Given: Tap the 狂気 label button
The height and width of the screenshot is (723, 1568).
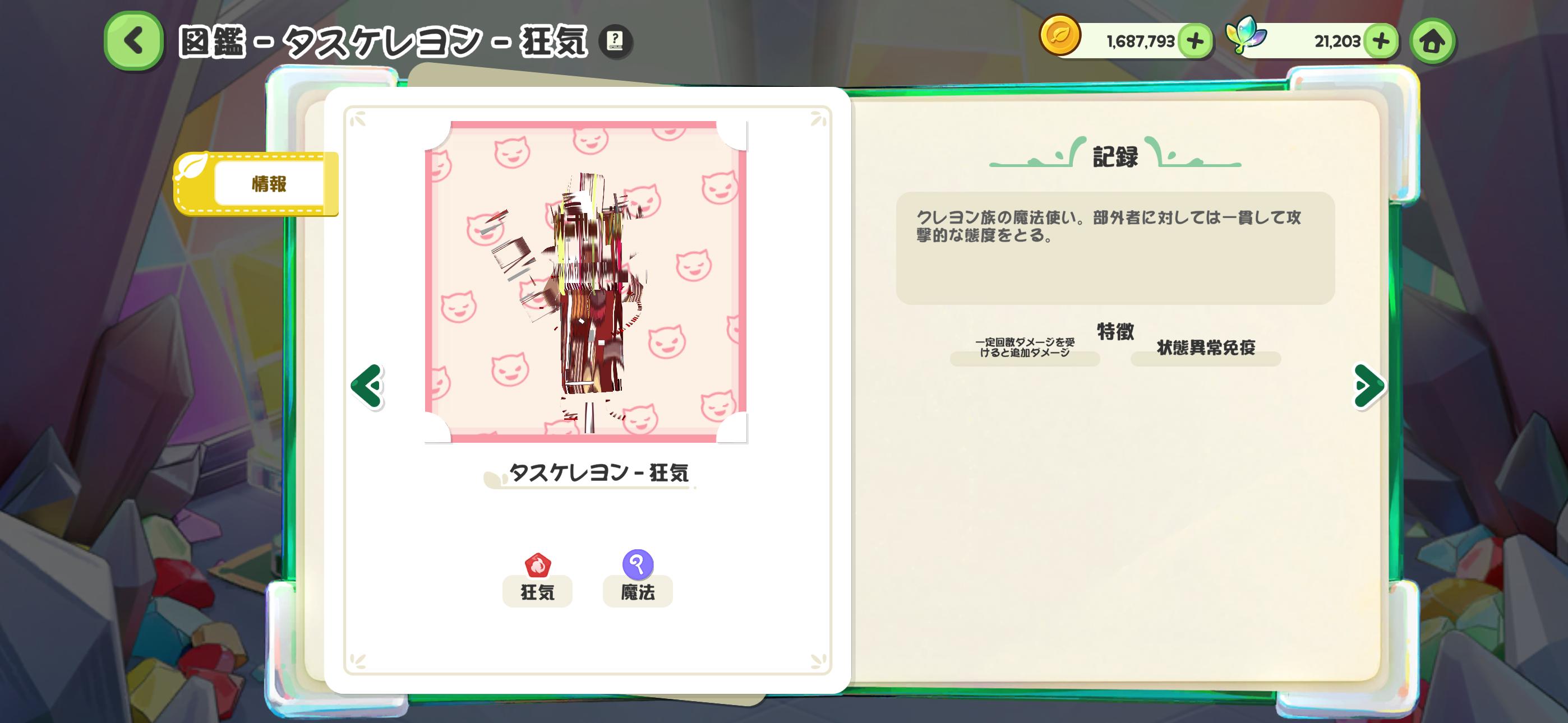Looking at the screenshot, I should click(x=537, y=591).
